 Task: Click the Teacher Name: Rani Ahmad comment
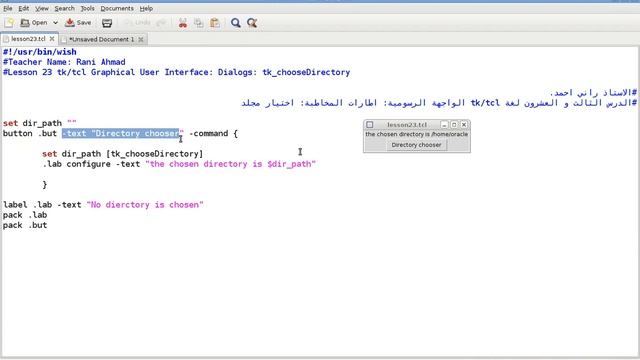pos(64,62)
